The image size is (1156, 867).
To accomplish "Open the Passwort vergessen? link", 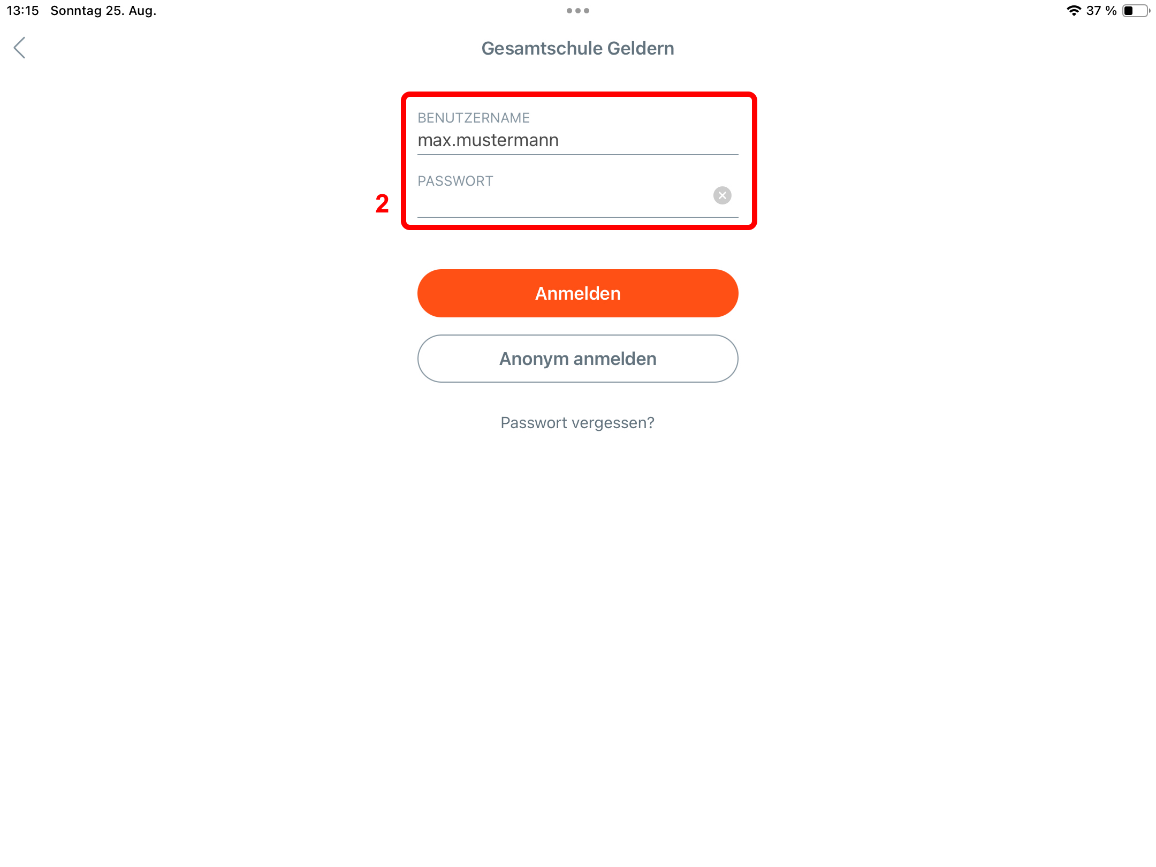I will (577, 423).
